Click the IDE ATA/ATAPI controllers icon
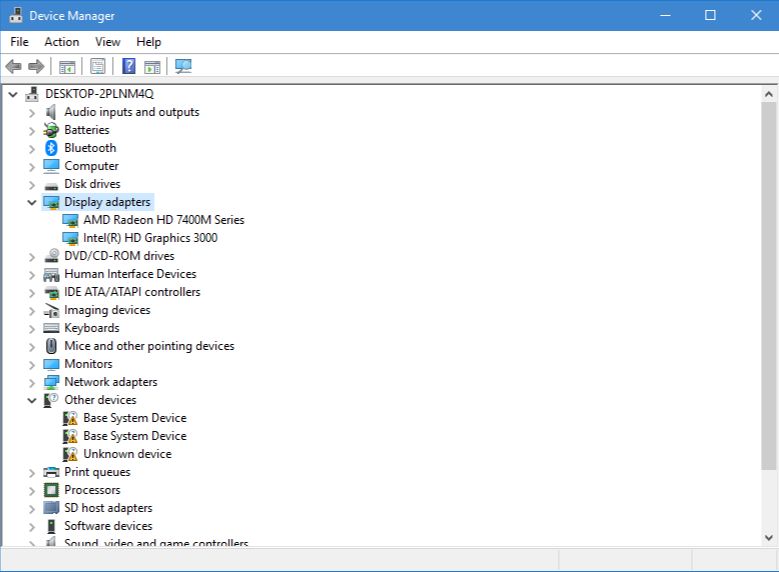 (x=51, y=292)
